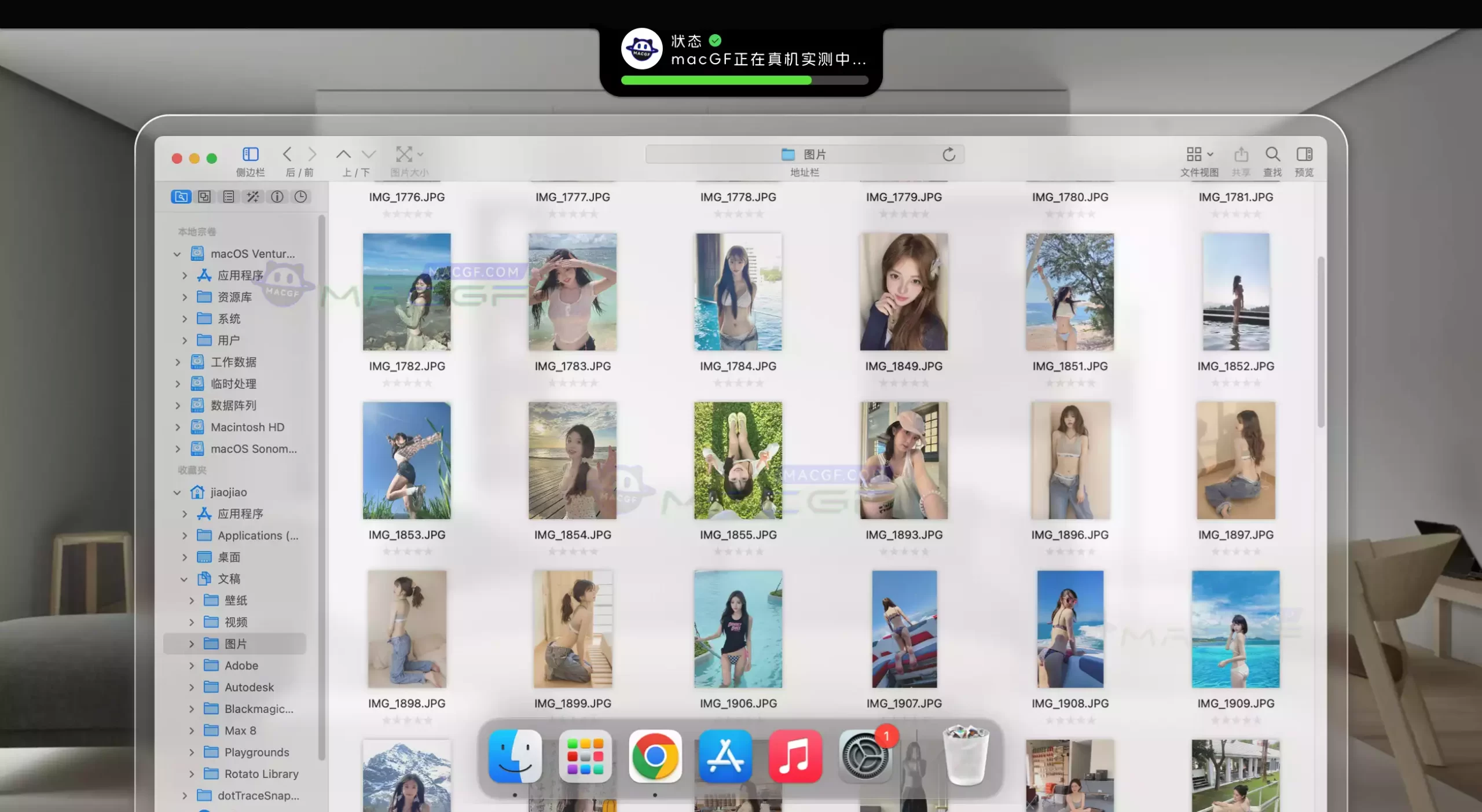Toggle the list view panel icon

(x=228, y=197)
